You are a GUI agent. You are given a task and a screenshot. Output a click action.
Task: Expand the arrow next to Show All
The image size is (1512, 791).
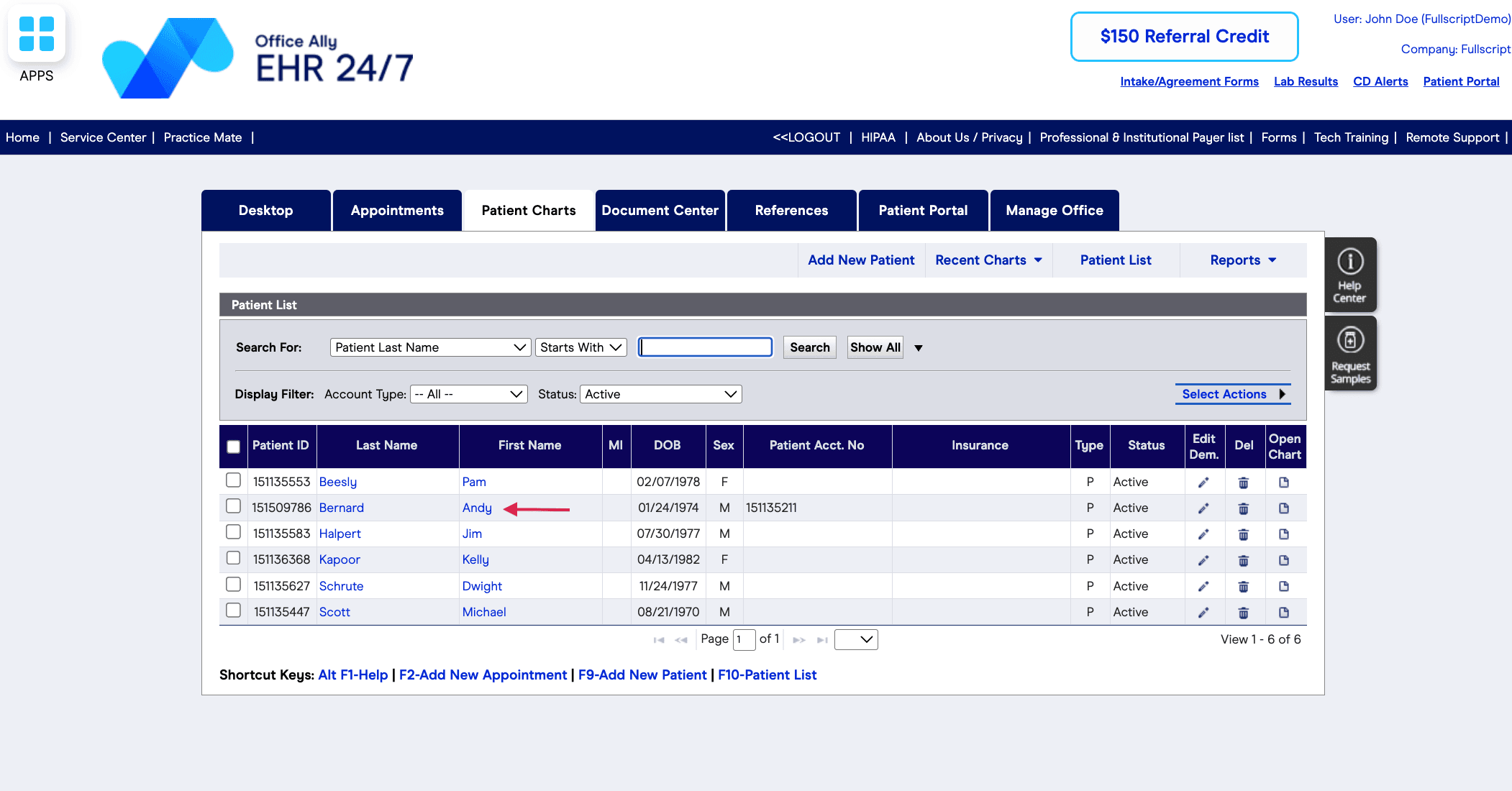point(919,348)
